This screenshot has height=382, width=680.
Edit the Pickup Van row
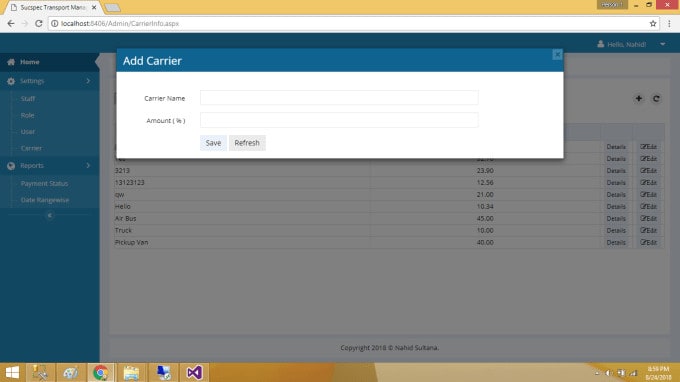tap(648, 242)
